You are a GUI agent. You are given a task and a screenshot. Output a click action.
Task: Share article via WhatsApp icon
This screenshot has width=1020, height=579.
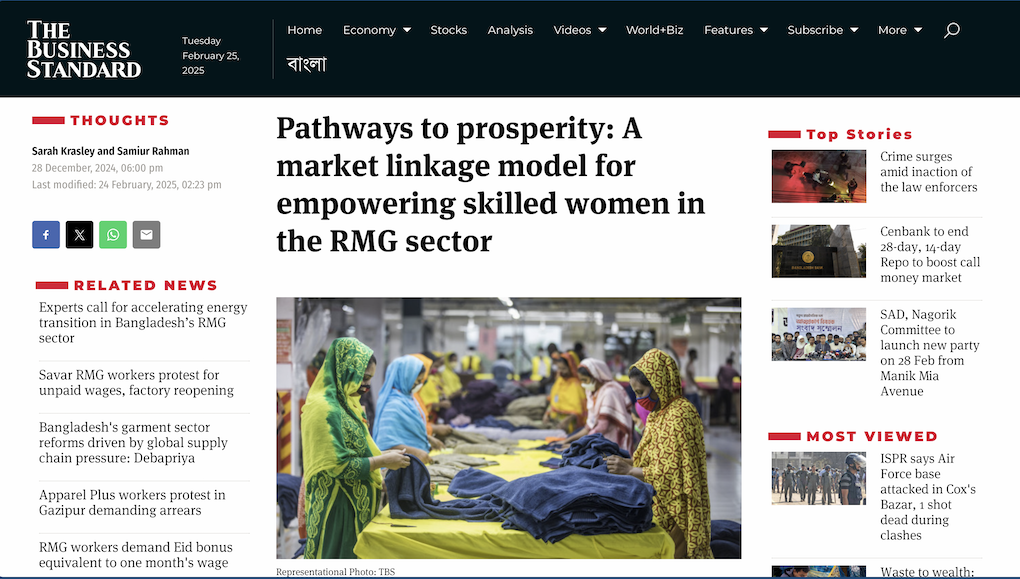coord(113,235)
